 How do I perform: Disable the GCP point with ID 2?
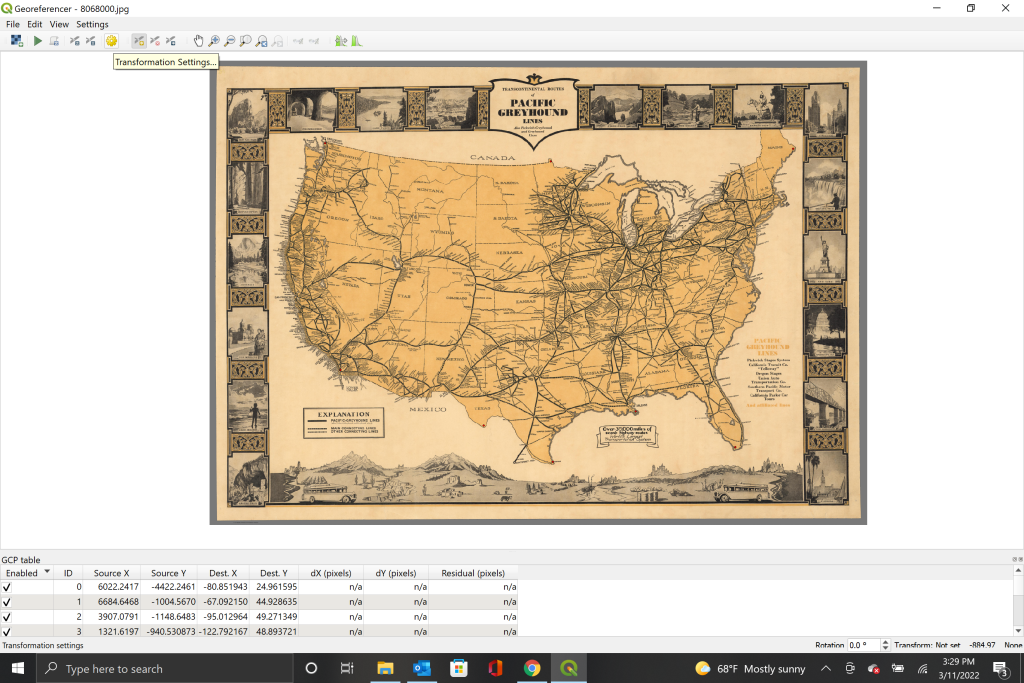coord(8,617)
